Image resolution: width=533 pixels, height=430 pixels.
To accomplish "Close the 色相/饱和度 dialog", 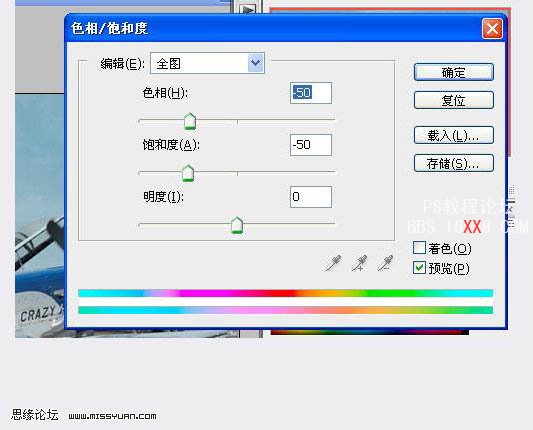I will 492,29.
